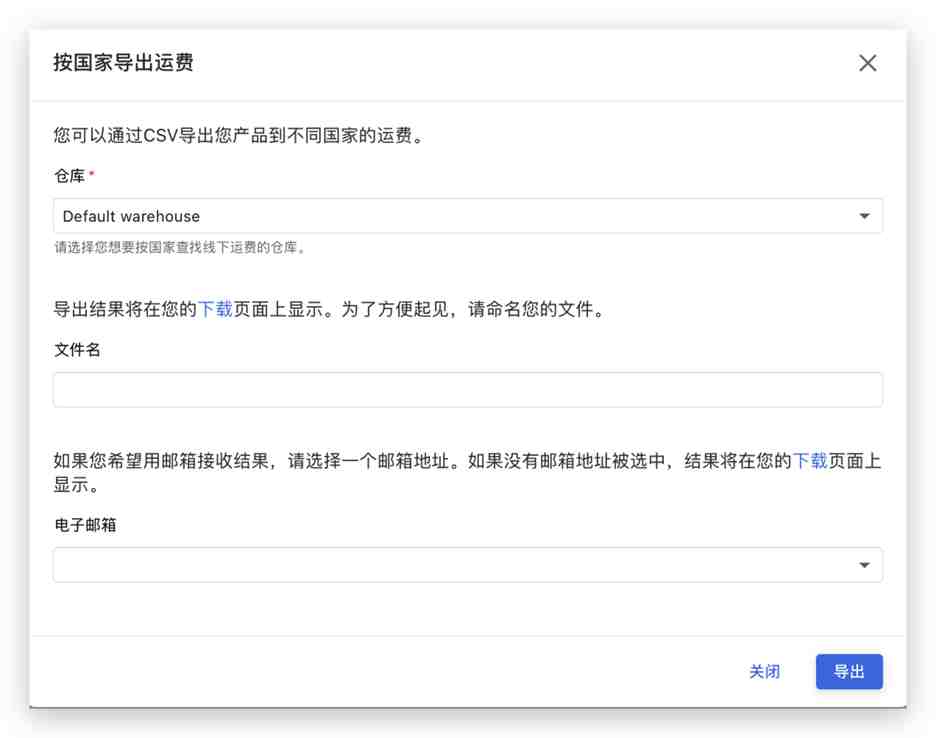Image resolution: width=936 pixels, height=738 pixels.
Task: Click the 按国家导出运费 dialog title
Action: [124, 63]
